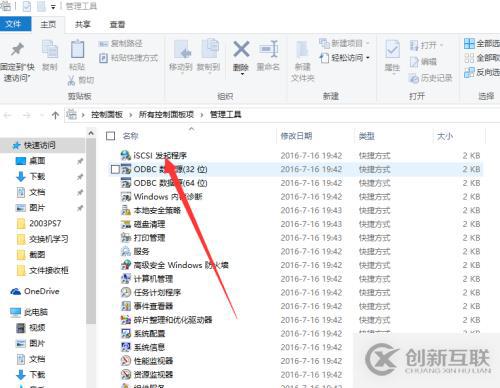The width and height of the screenshot is (500, 388).
Task: Click Select all (全部选择) in ribbon
Action: click(482, 43)
